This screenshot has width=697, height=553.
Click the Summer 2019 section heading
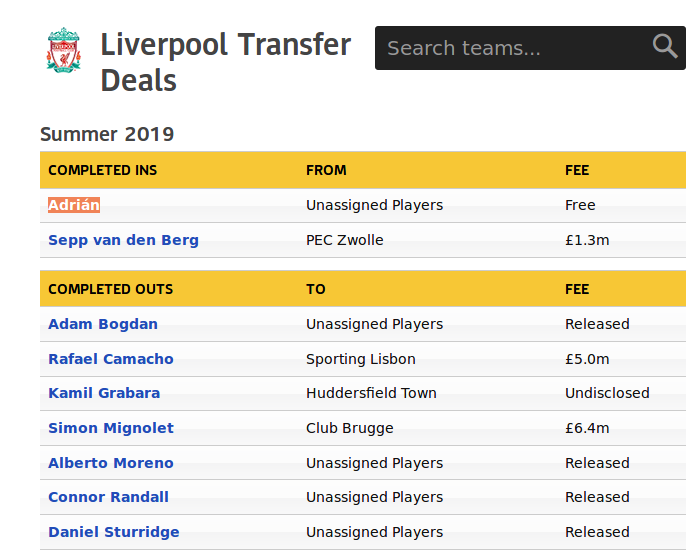pos(107,134)
